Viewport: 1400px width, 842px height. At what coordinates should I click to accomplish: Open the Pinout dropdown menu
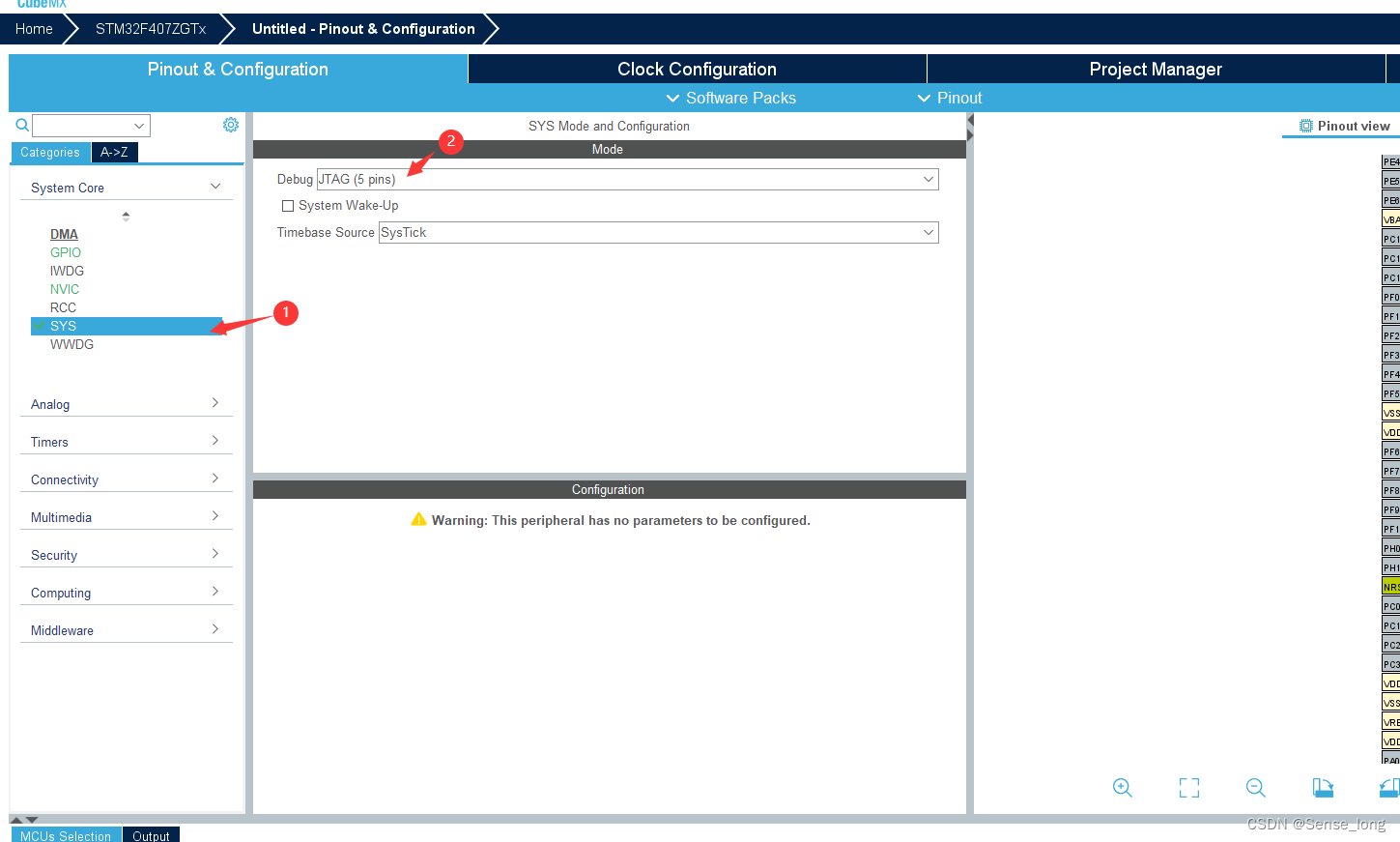pyautogui.click(x=950, y=98)
